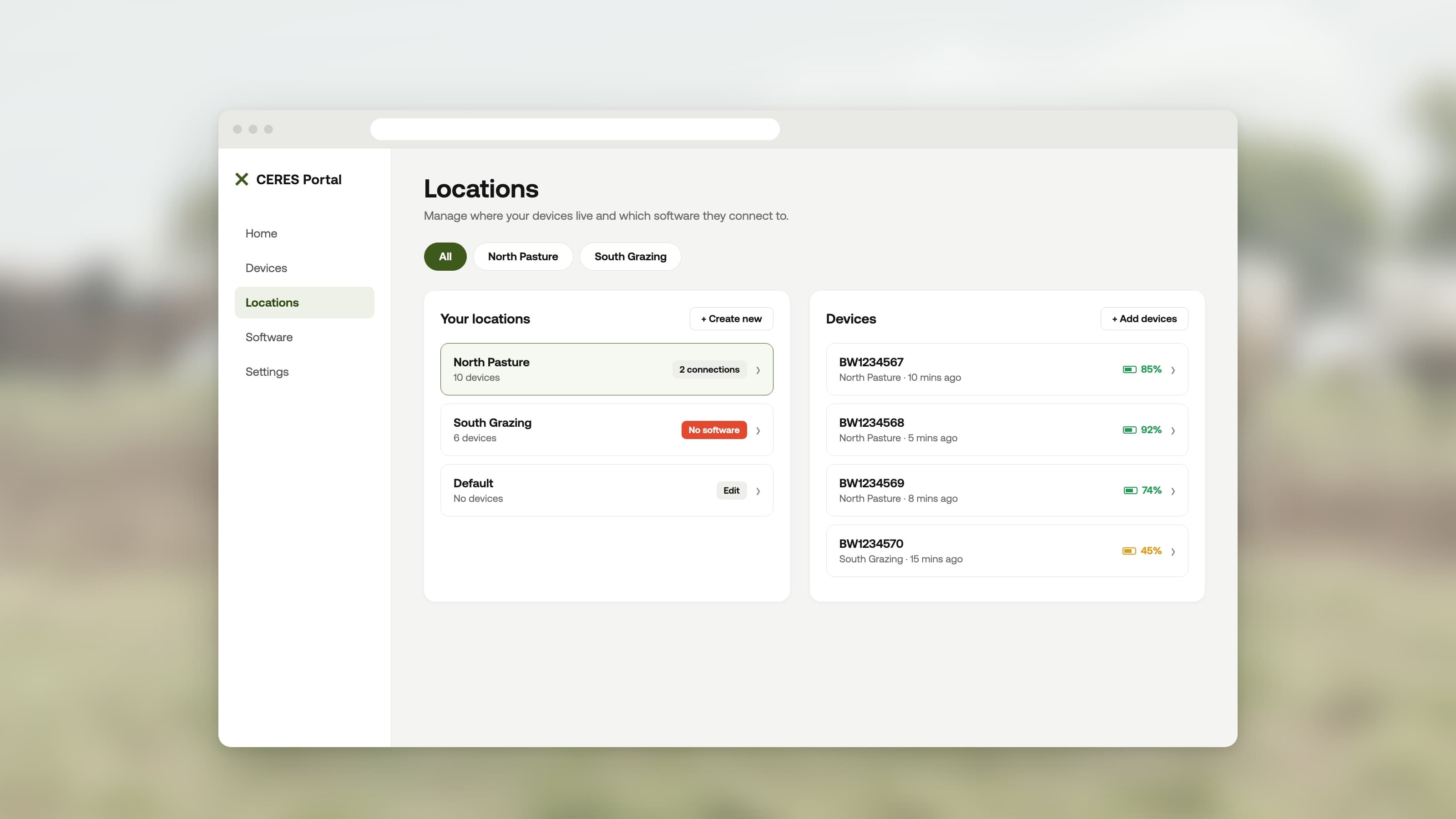Click the CERES Portal logo icon

241,179
